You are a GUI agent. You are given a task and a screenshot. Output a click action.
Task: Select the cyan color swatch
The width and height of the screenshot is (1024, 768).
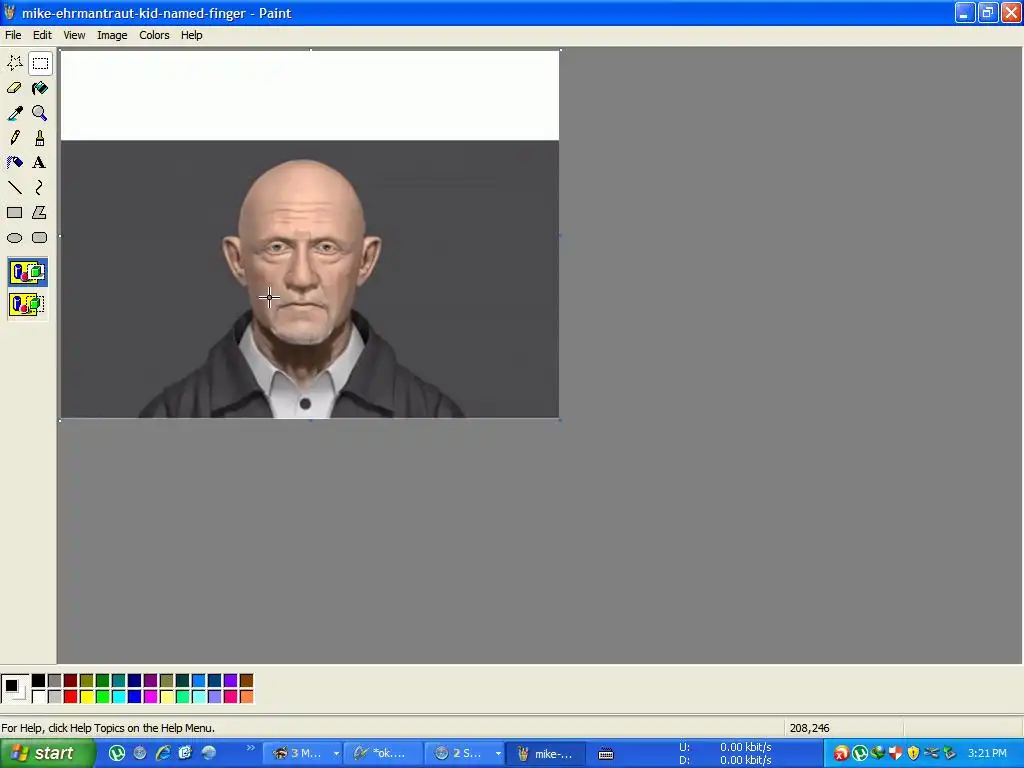118,697
